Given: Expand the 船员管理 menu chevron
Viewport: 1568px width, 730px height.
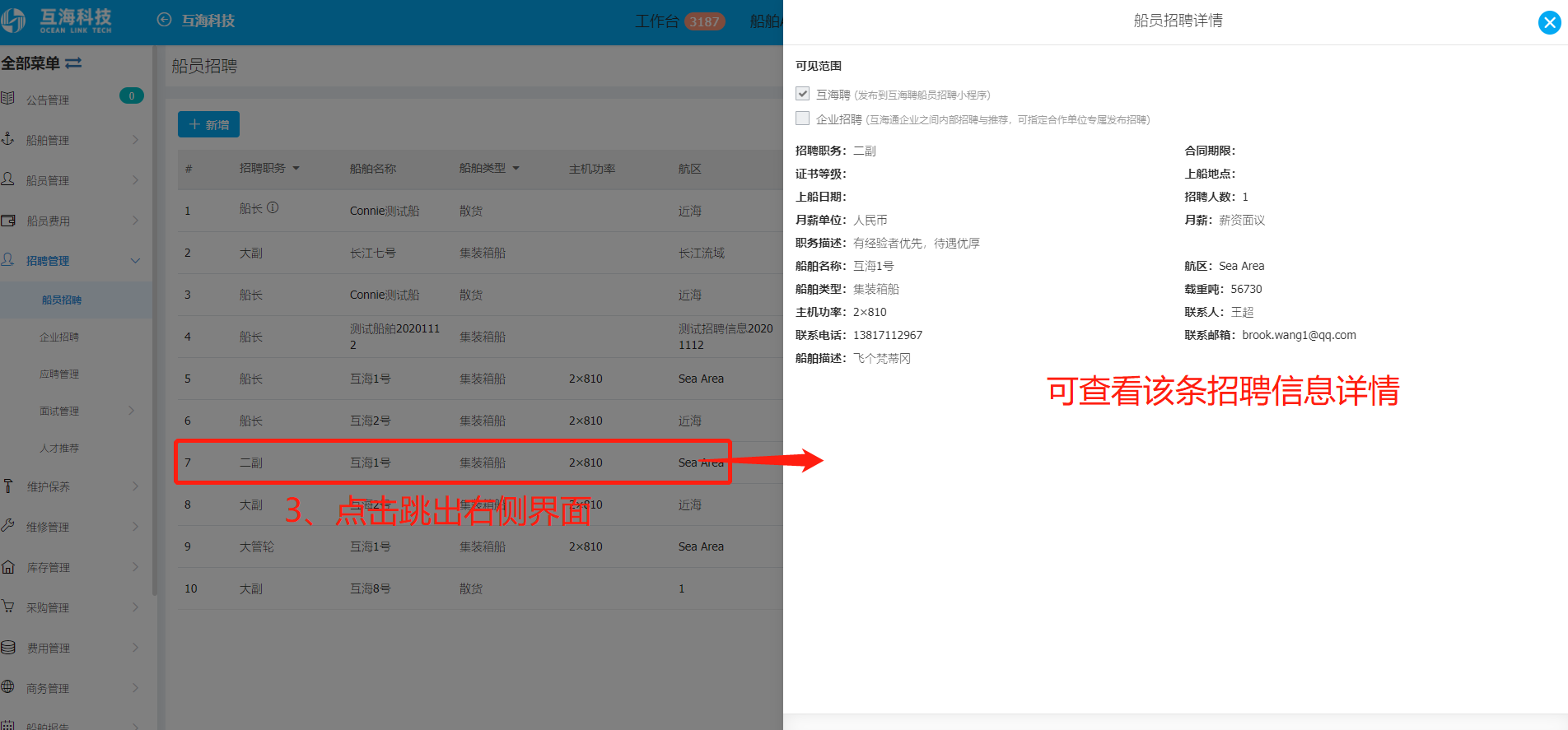Looking at the screenshot, I should pyautogui.click(x=135, y=180).
